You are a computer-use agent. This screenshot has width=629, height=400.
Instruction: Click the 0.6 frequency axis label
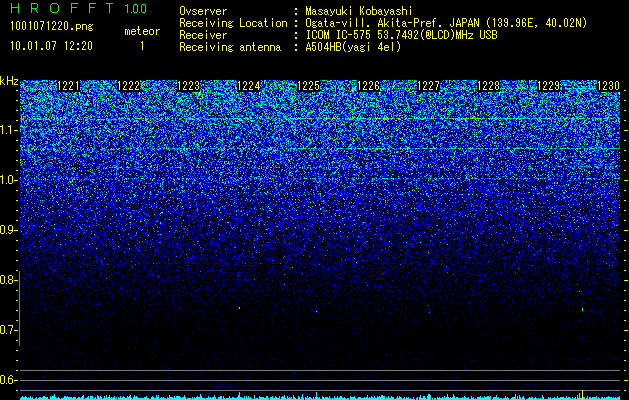(x=8, y=380)
